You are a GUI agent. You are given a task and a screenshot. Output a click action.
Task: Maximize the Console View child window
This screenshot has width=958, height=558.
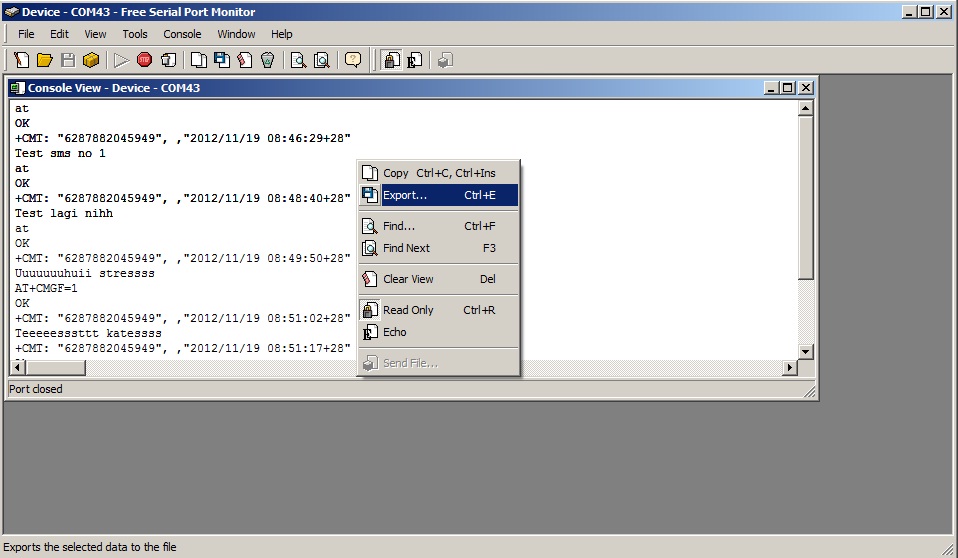788,88
